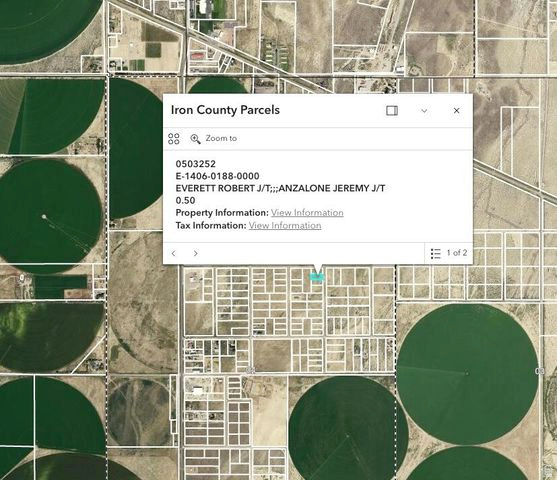Screen dimensions: 557x480
Task: Open Tax Information View Information link
Action: [x=285, y=225]
